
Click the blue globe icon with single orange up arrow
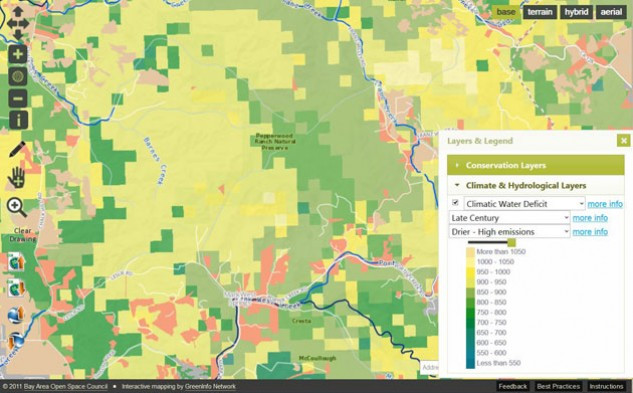tap(16, 315)
